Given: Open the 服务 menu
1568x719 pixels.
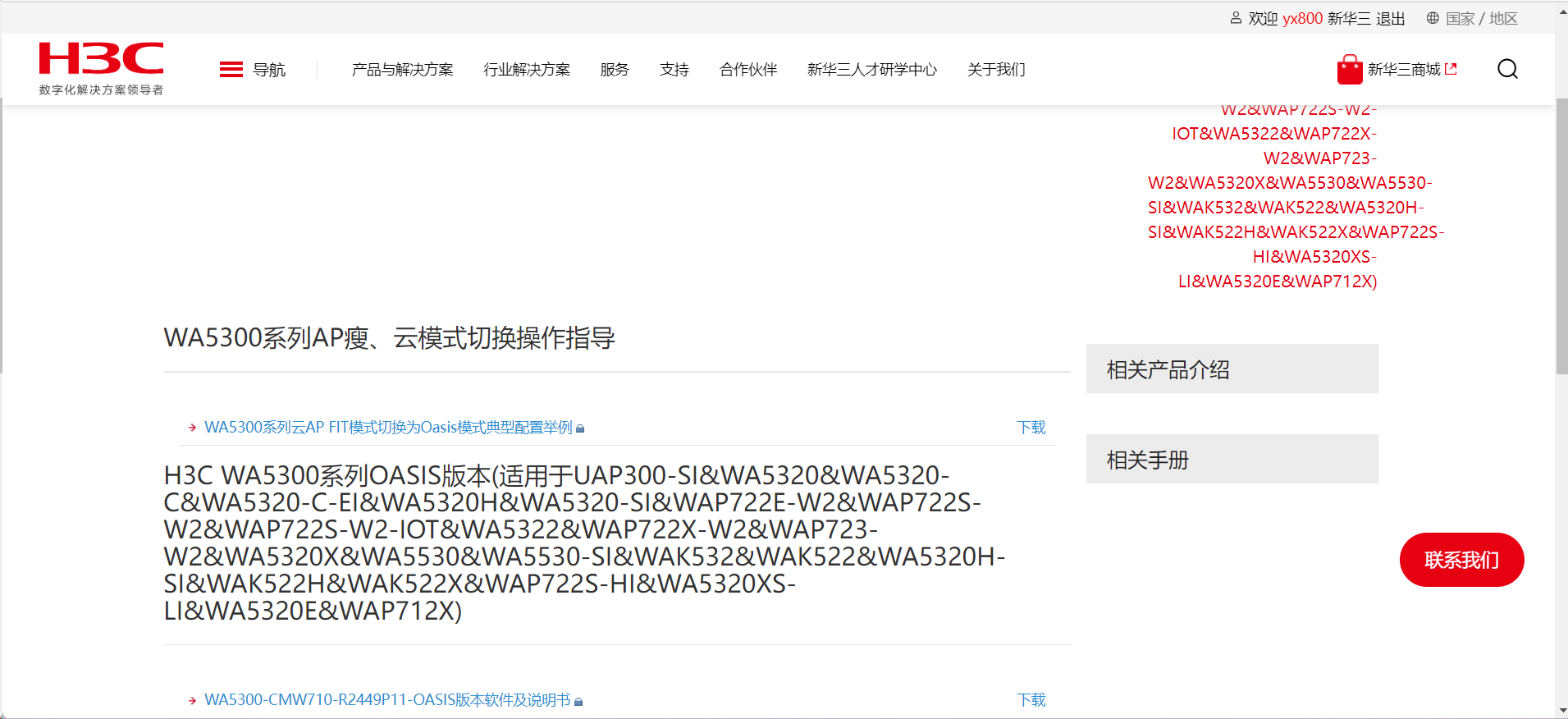Looking at the screenshot, I should [615, 70].
